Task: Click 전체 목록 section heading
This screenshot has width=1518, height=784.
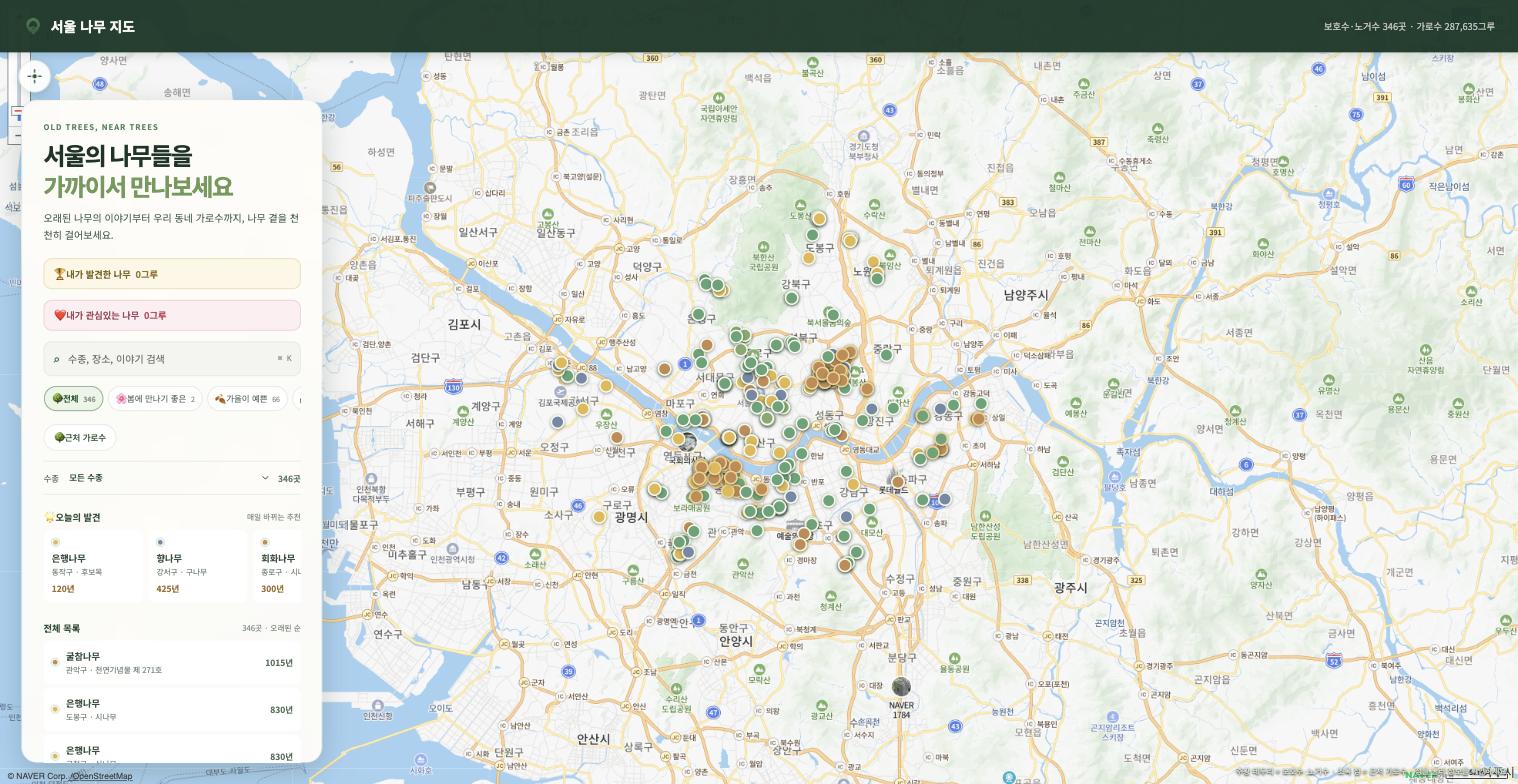Action: pyautogui.click(x=62, y=629)
